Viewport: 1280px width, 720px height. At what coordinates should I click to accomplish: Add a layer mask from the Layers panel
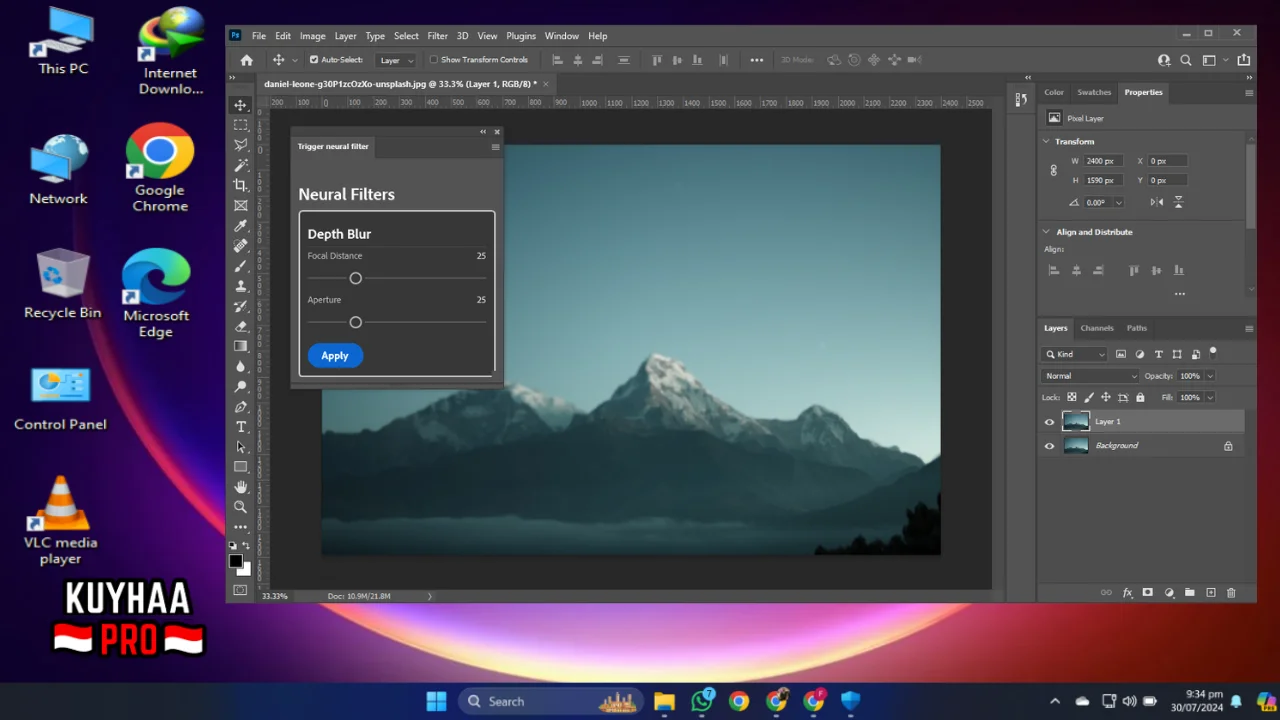tap(1148, 593)
